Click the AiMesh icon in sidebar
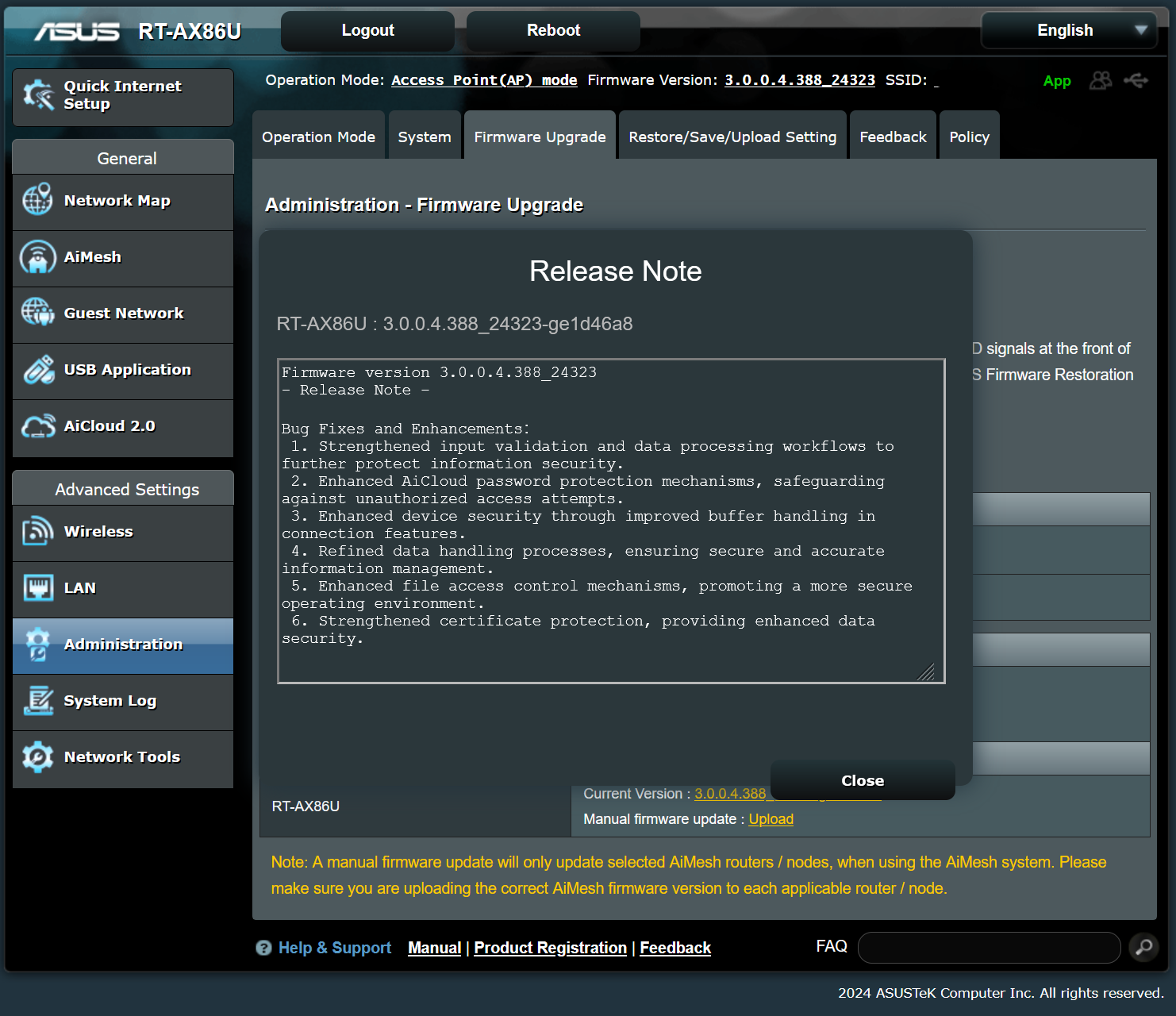 click(x=38, y=257)
